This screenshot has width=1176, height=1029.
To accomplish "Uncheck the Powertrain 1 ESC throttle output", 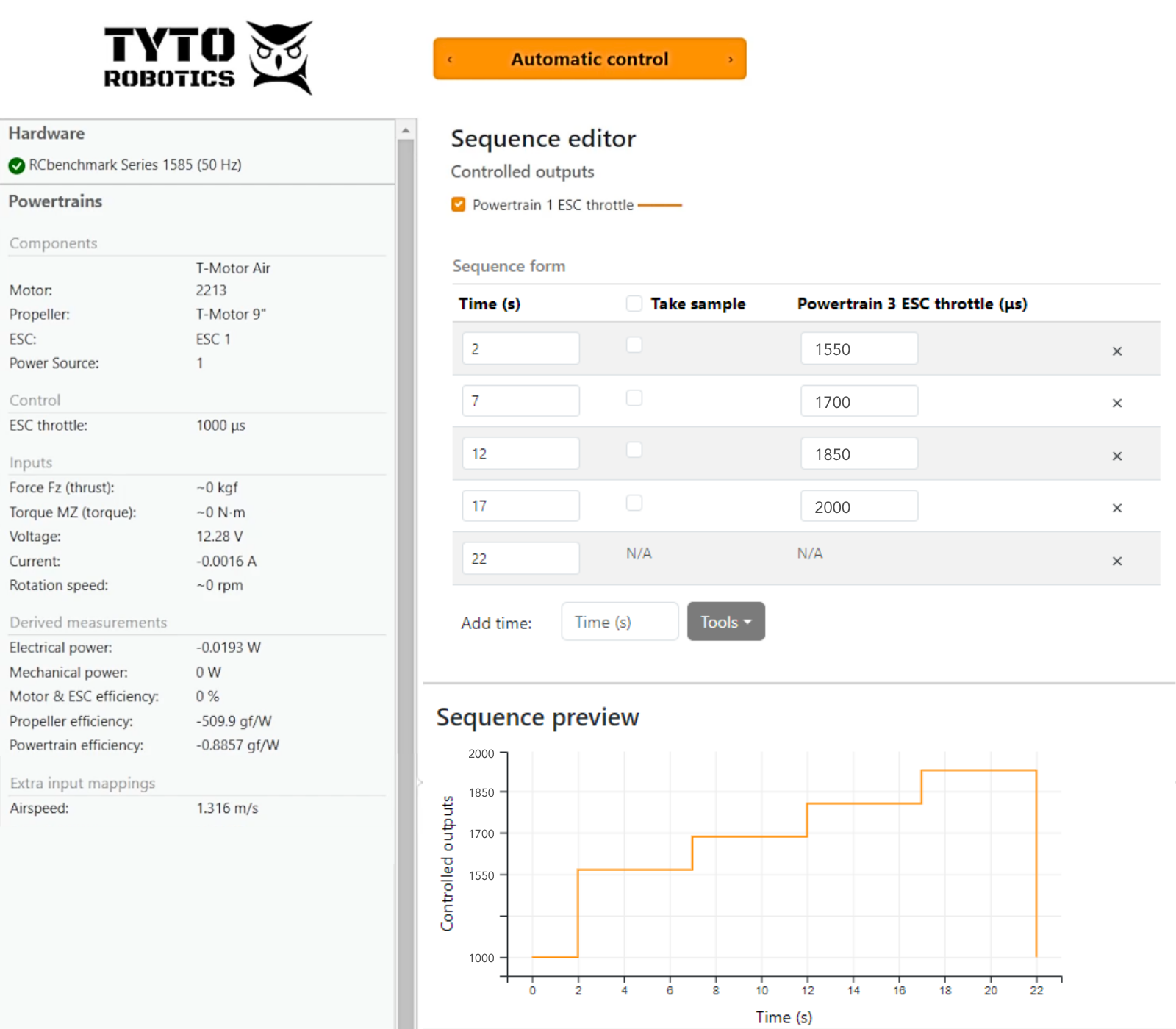I will pos(459,204).
